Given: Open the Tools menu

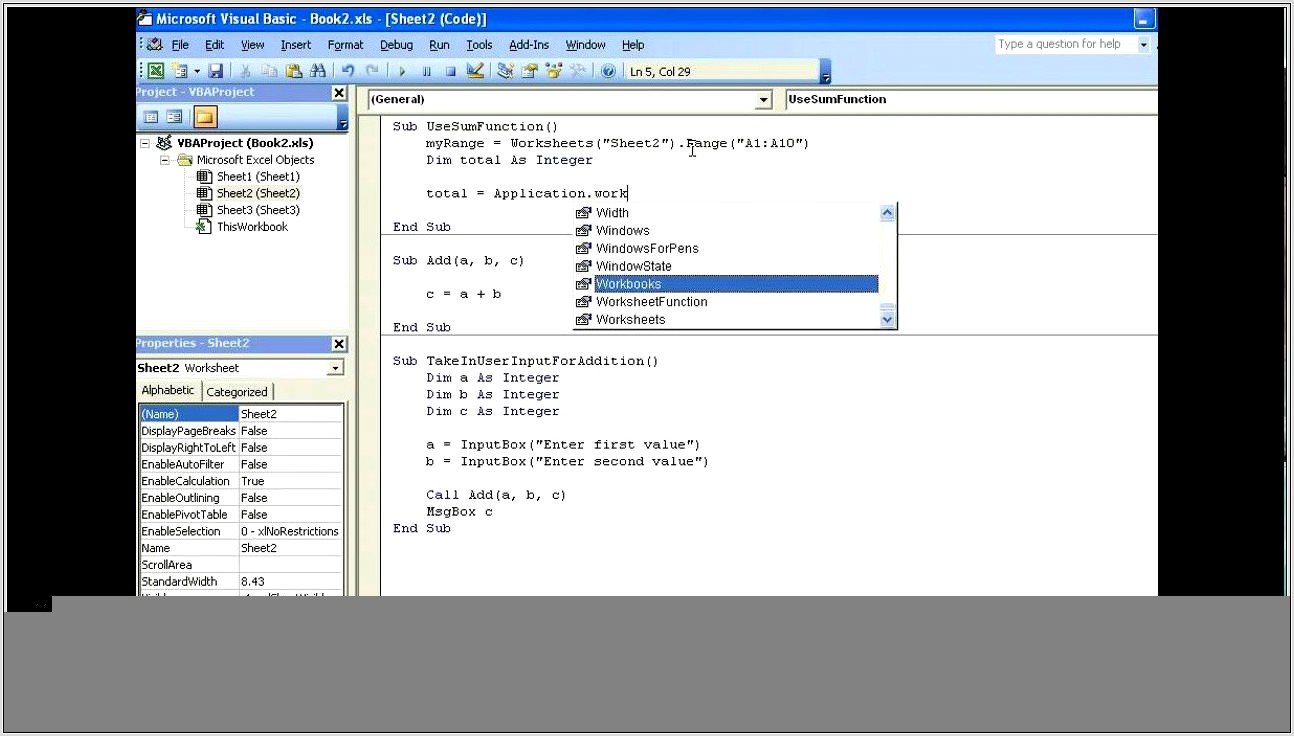Looking at the screenshot, I should [x=480, y=45].
